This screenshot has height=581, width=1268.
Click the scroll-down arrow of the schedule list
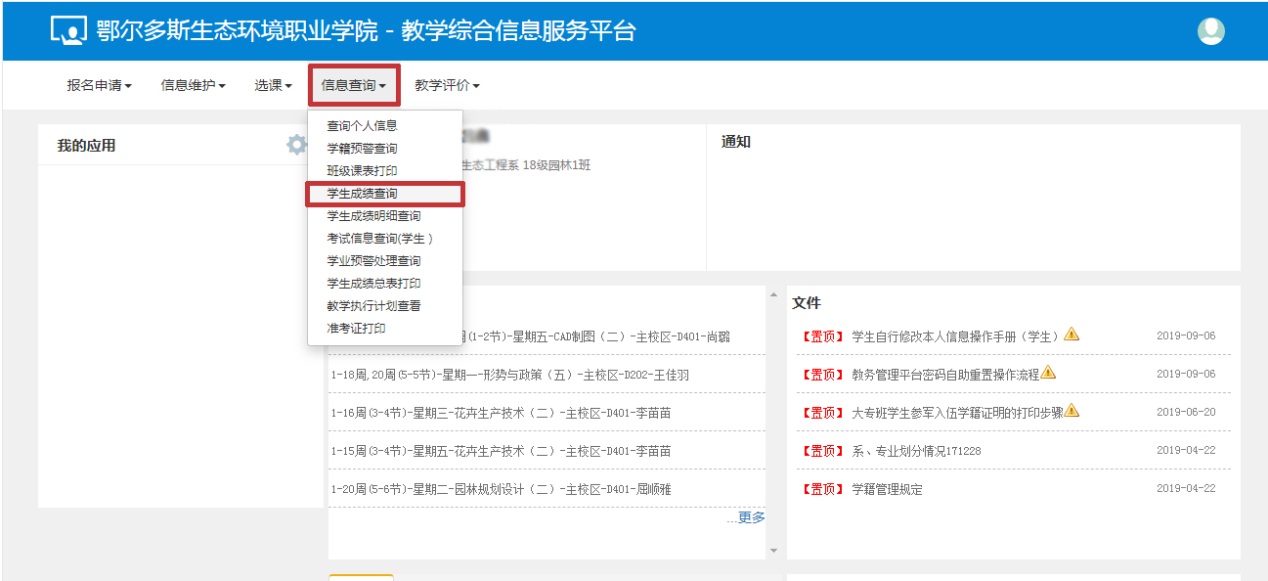pos(772,551)
